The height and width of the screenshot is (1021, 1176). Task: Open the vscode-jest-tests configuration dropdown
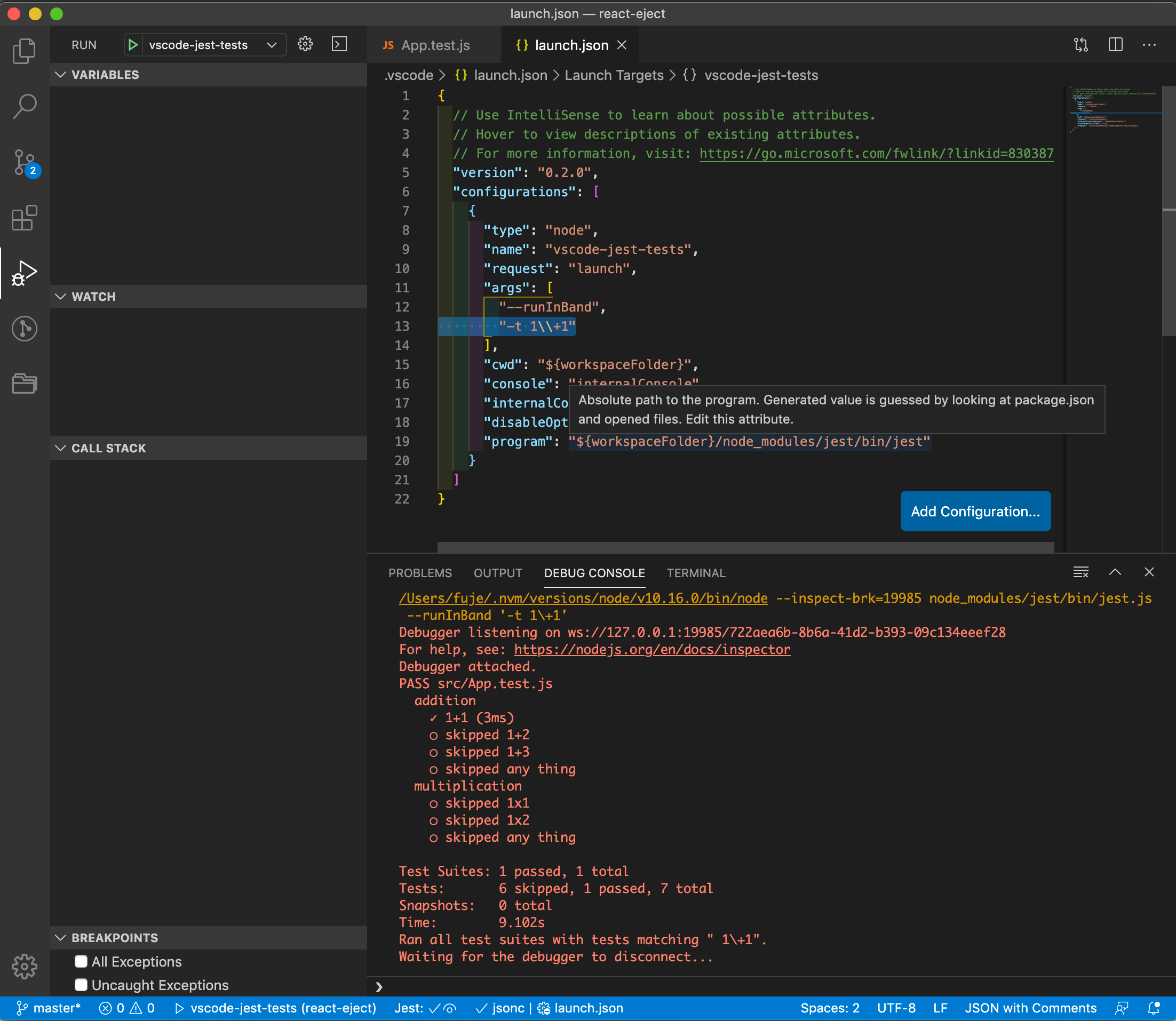(x=272, y=45)
